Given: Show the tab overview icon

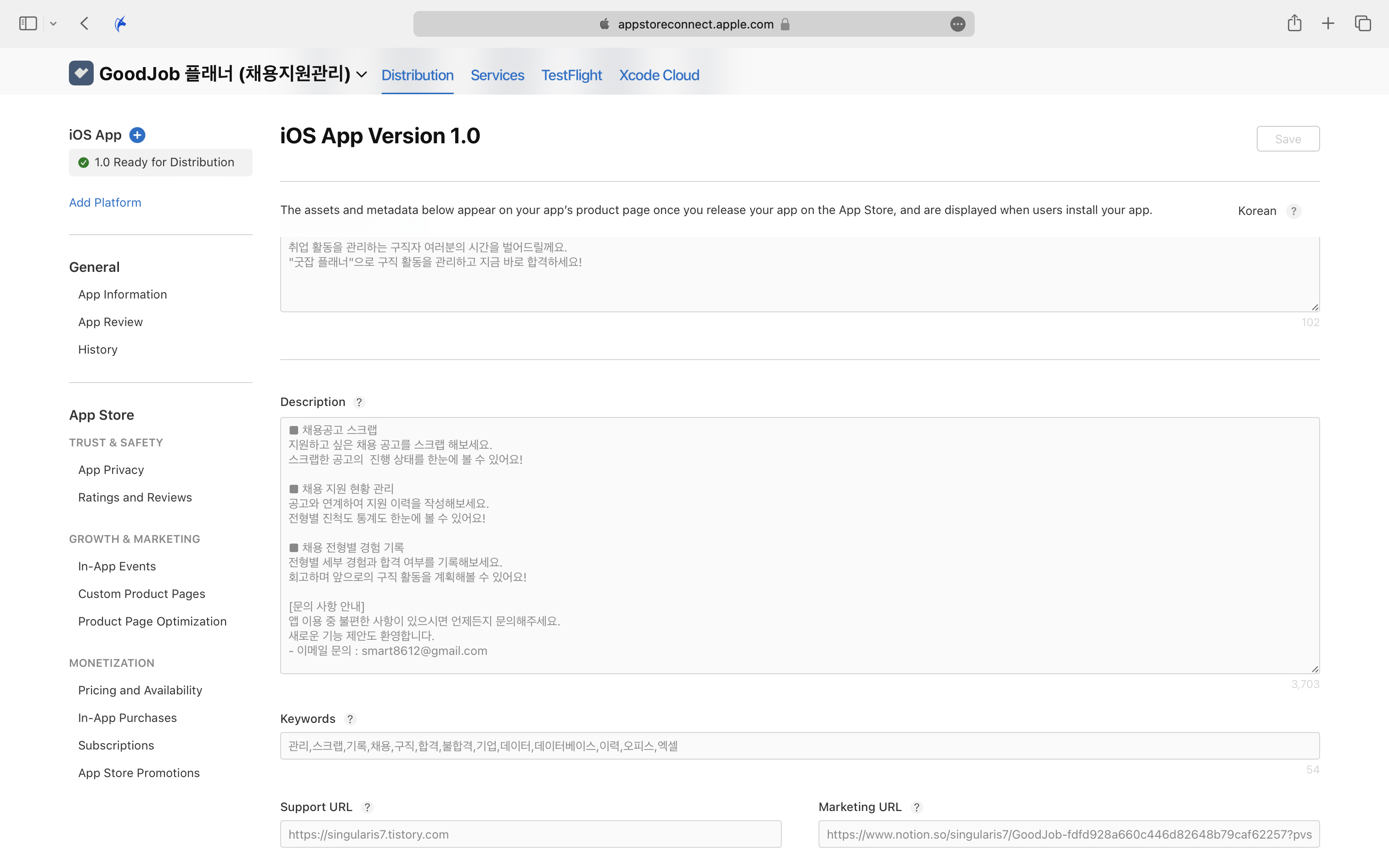Looking at the screenshot, I should point(1363,23).
